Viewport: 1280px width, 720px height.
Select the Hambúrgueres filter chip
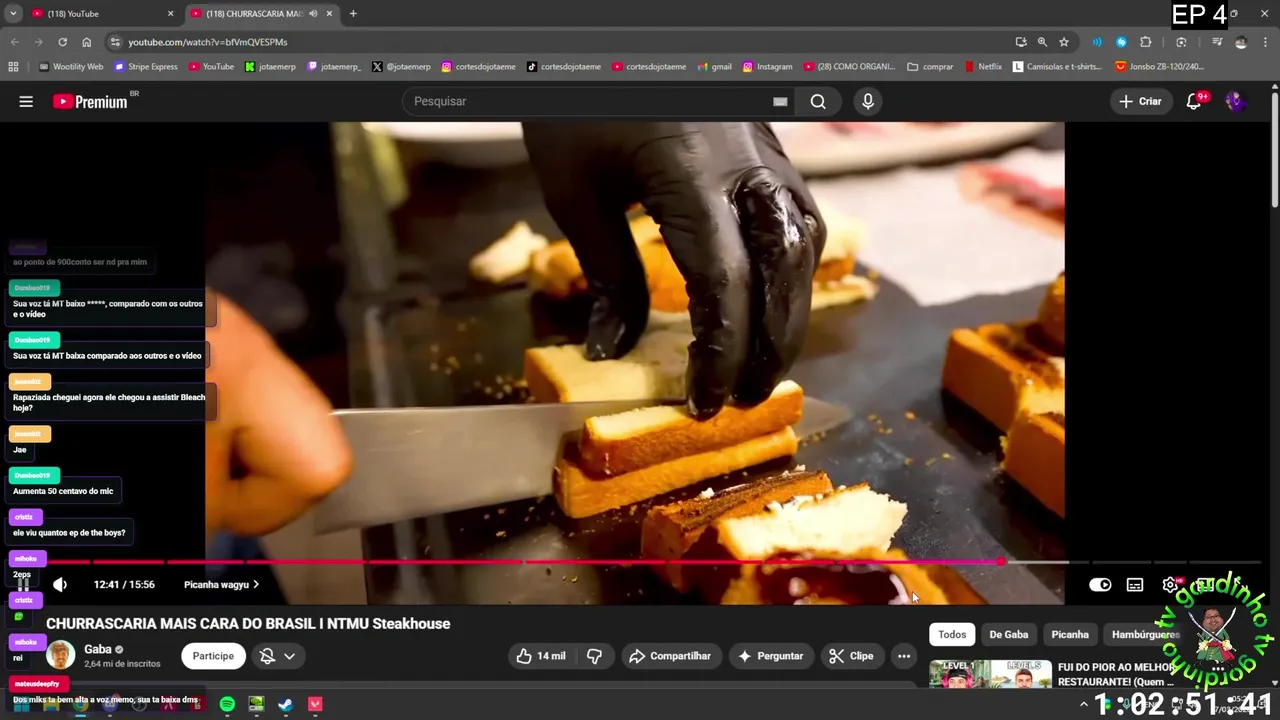1145,634
